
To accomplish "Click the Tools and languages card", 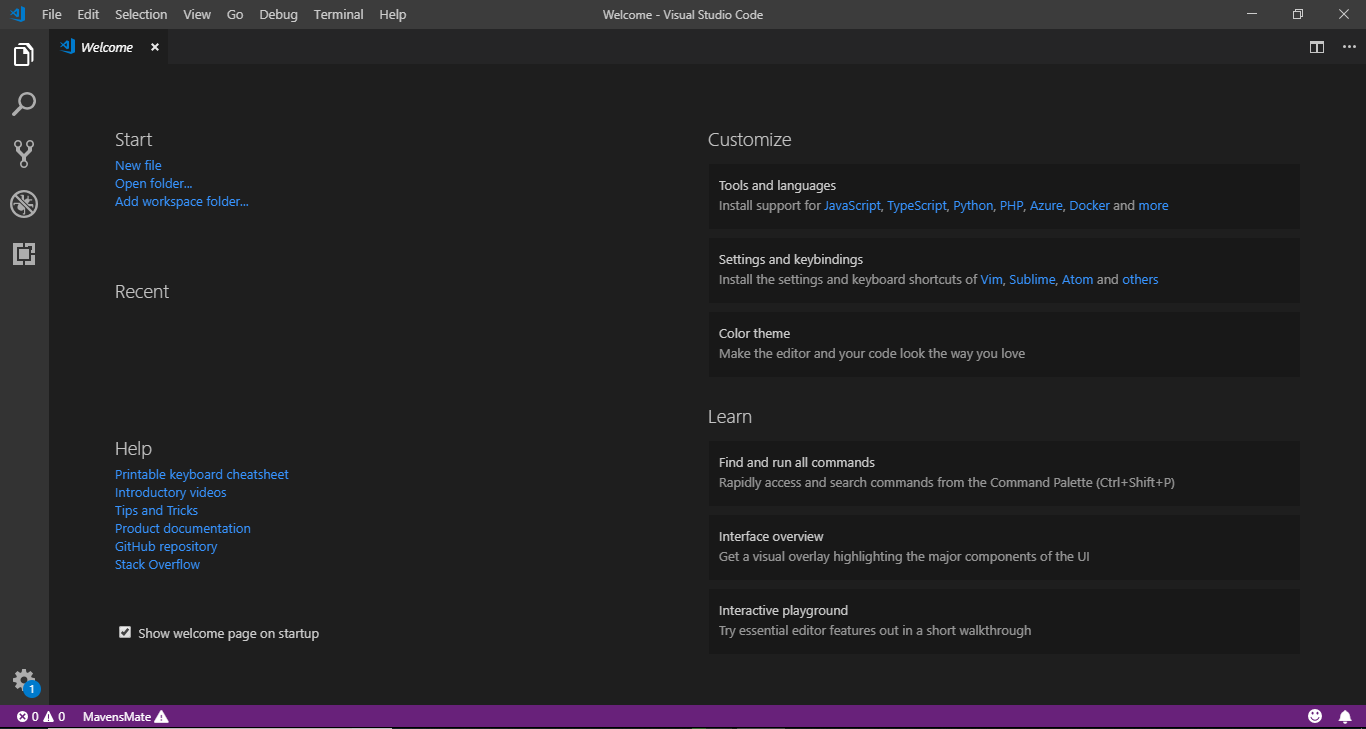I will click(x=1004, y=196).
